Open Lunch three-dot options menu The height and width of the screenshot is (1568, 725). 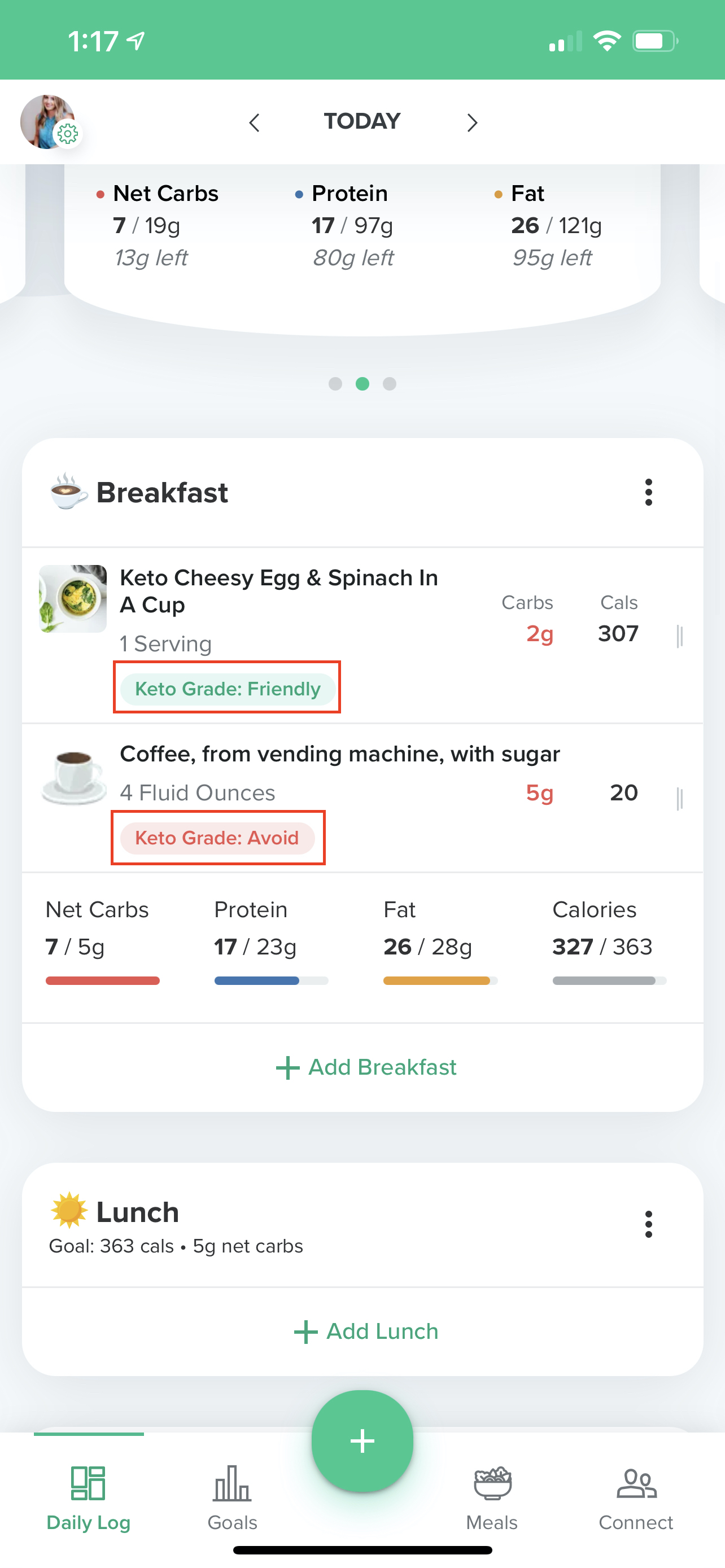coord(648,1224)
